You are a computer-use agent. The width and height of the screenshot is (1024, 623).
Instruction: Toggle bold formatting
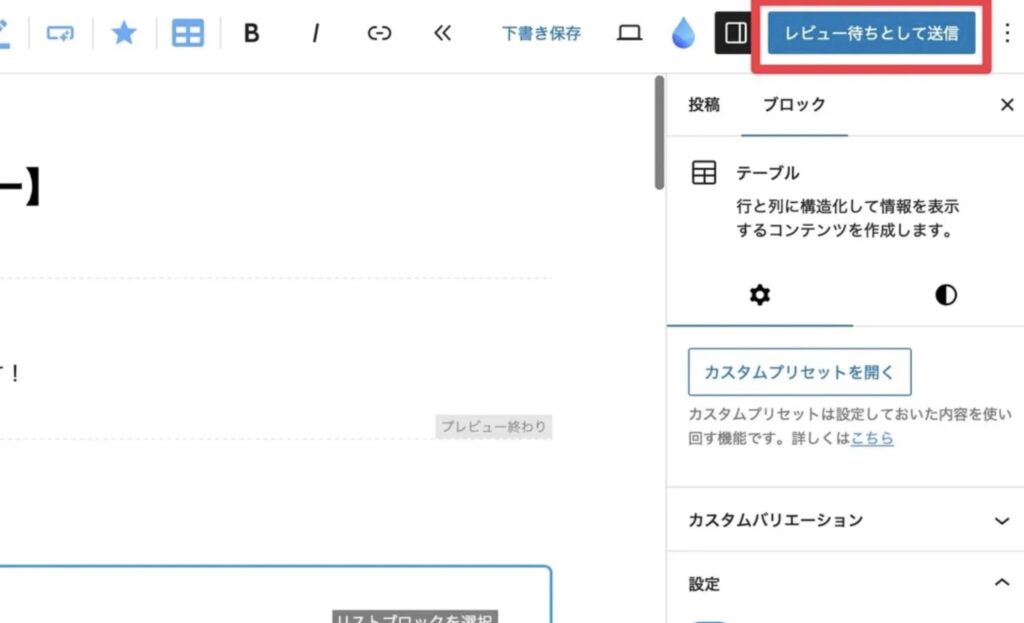click(x=251, y=34)
